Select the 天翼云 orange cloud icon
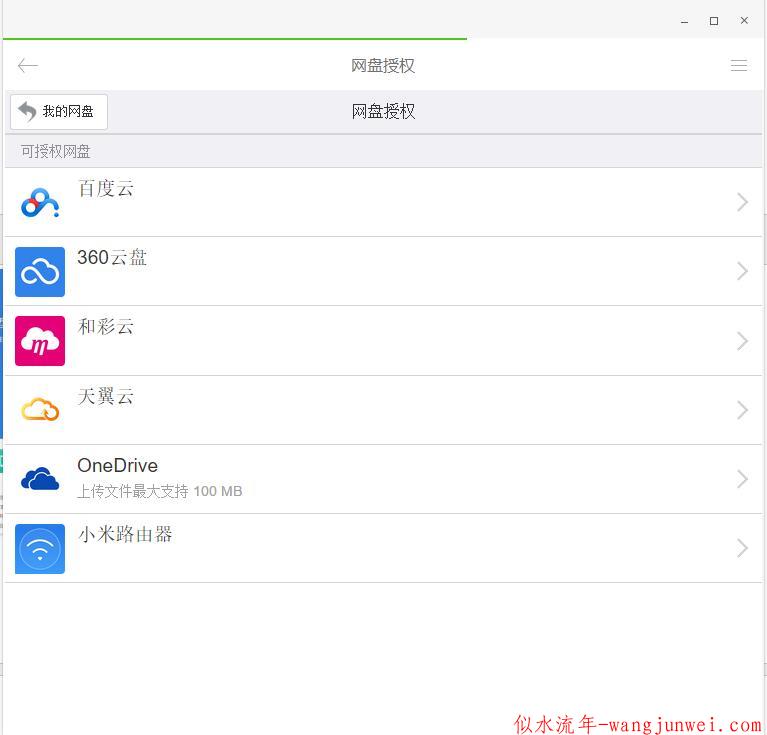Viewport: 767px width, 735px height. [40, 410]
